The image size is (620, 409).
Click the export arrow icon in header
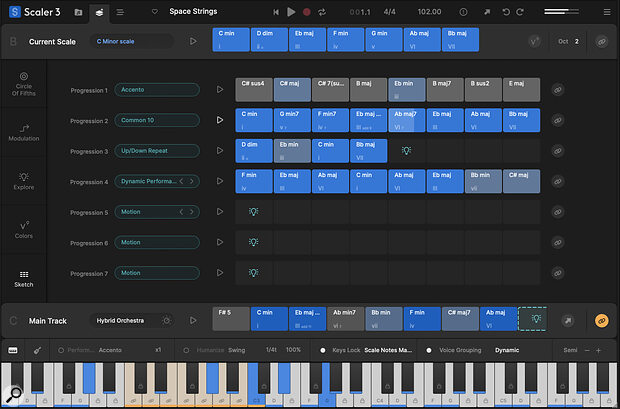487,12
